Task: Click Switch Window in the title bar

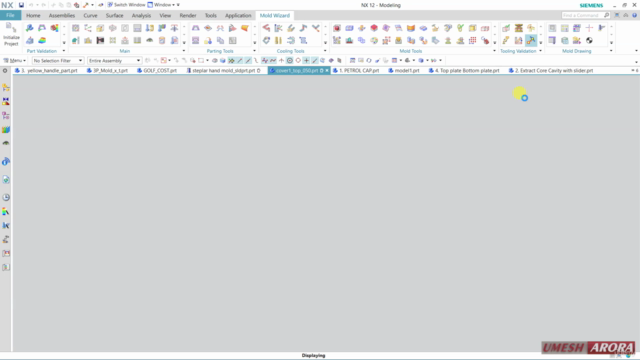Action: tap(126, 5)
